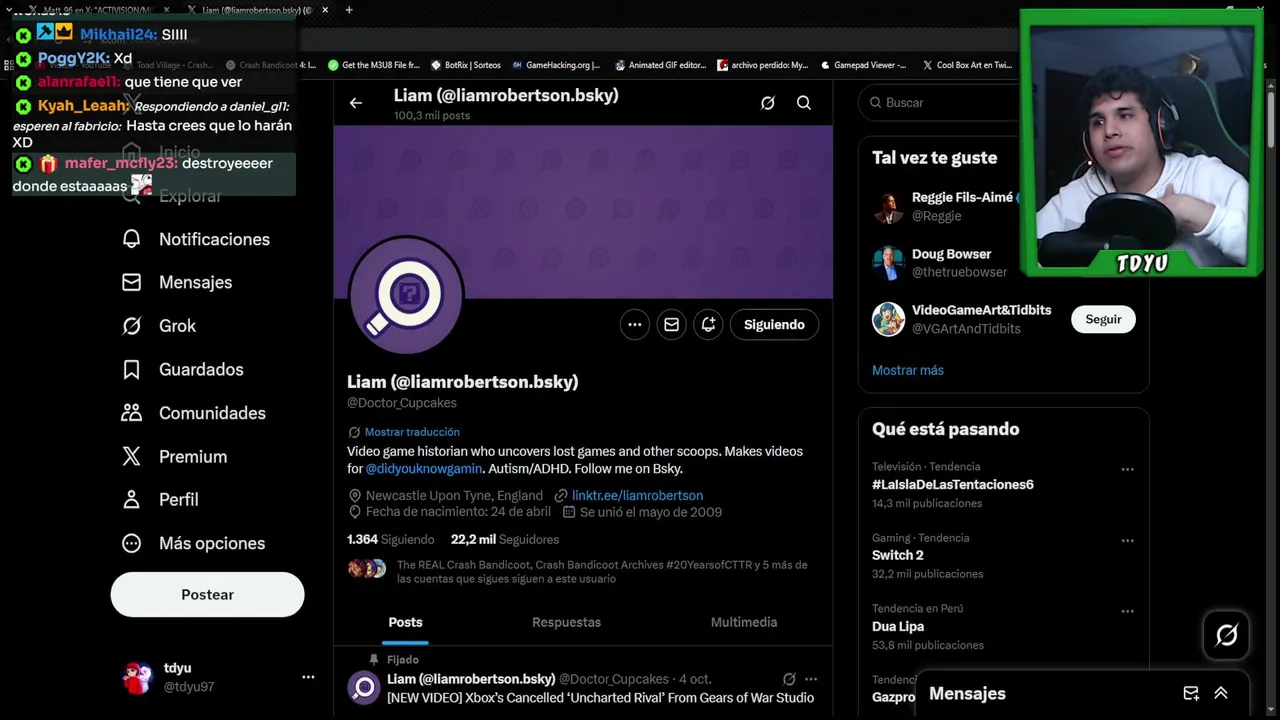The width and height of the screenshot is (1280, 720).
Task: Click Grok icon on the pinned post
Action: (x=789, y=679)
